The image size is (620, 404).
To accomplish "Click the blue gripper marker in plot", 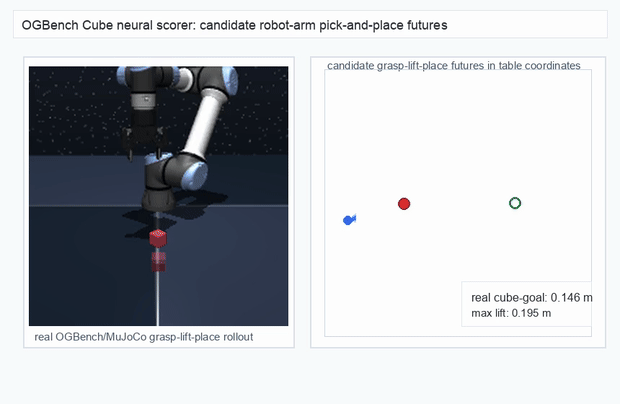I will click(349, 220).
